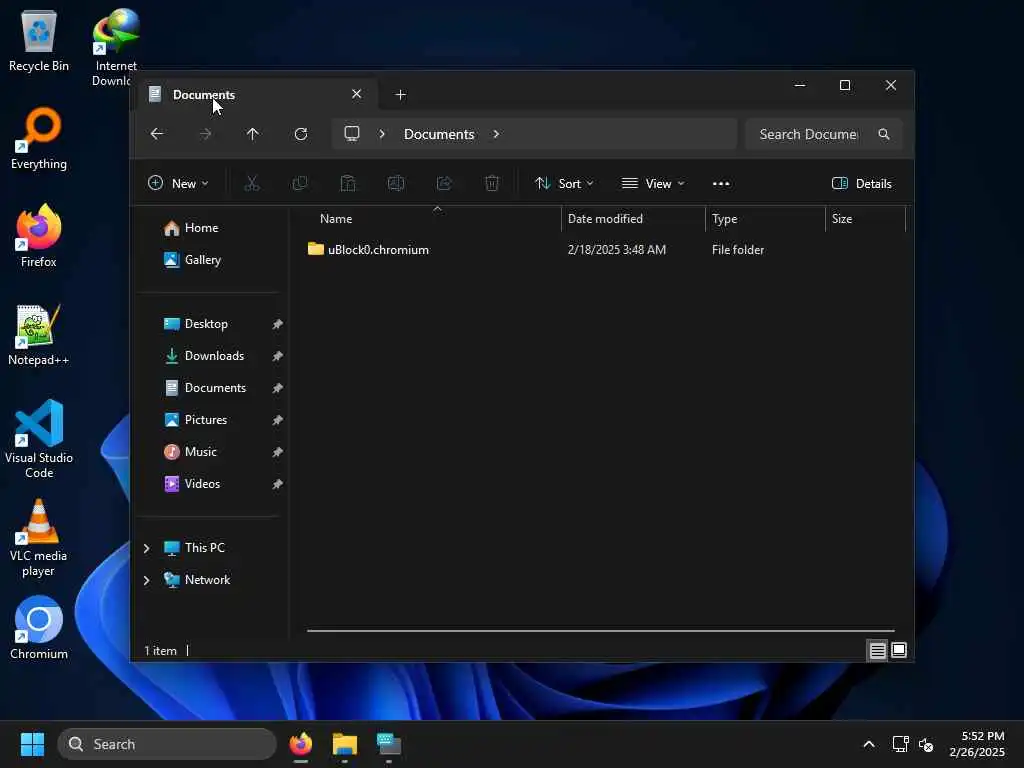Viewport: 1024px width, 768px height.
Task: Go up one folder level arrow
Action: (x=253, y=134)
